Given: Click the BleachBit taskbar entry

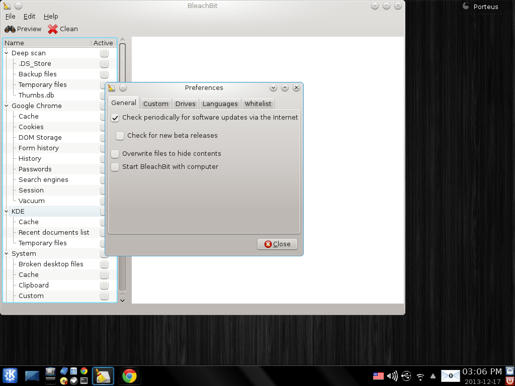Looking at the screenshot, I should point(103,376).
